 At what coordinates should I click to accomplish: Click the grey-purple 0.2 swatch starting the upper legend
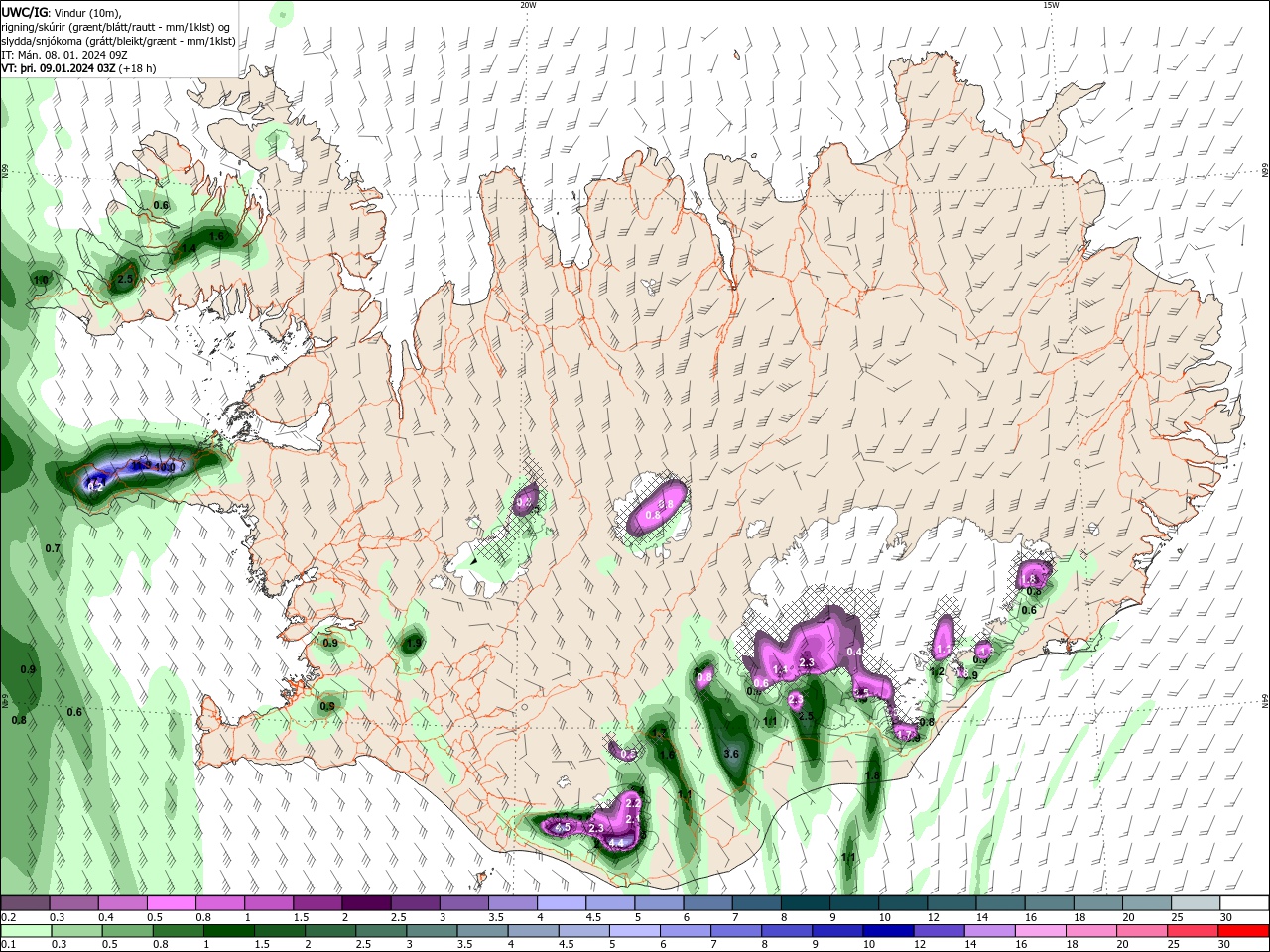pos(26,903)
